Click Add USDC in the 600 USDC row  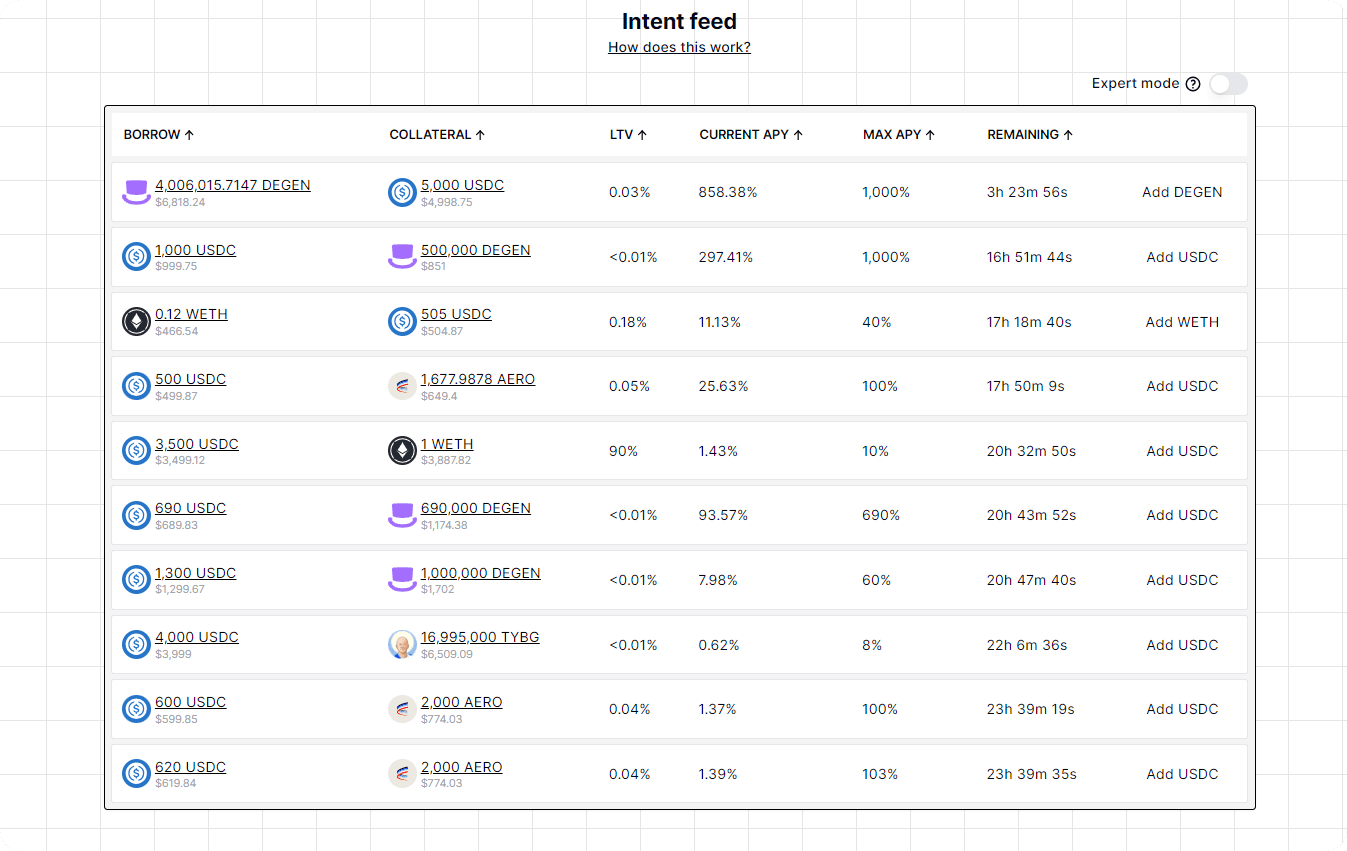[1182, 709]
